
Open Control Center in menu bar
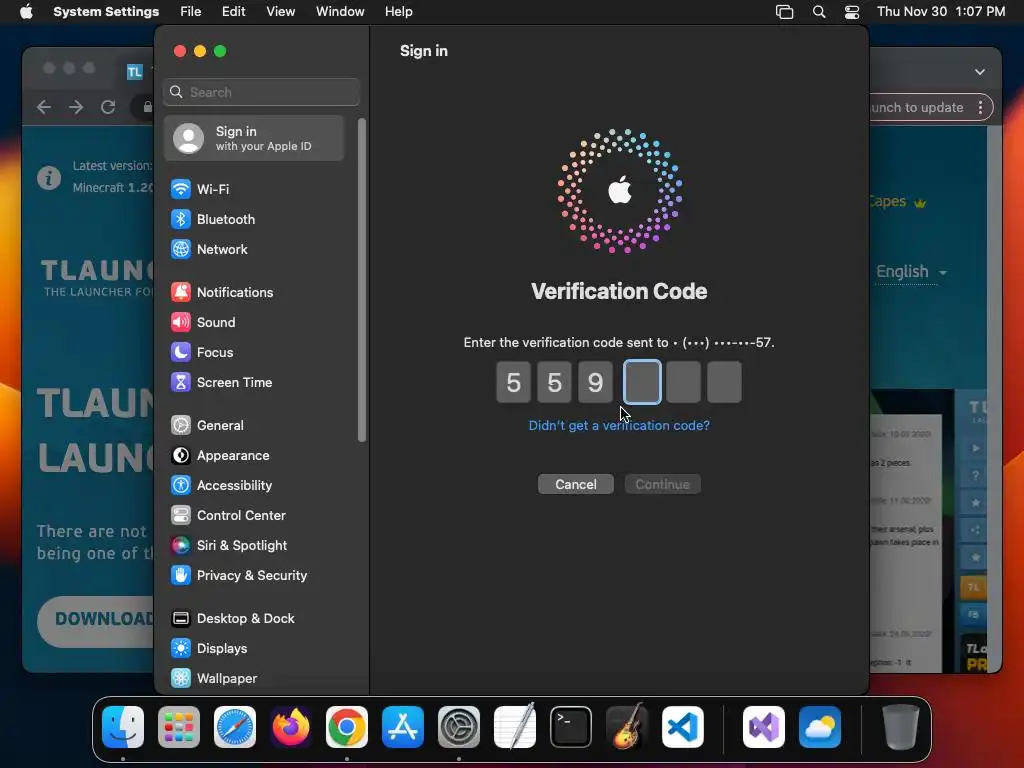coord(852,12)
